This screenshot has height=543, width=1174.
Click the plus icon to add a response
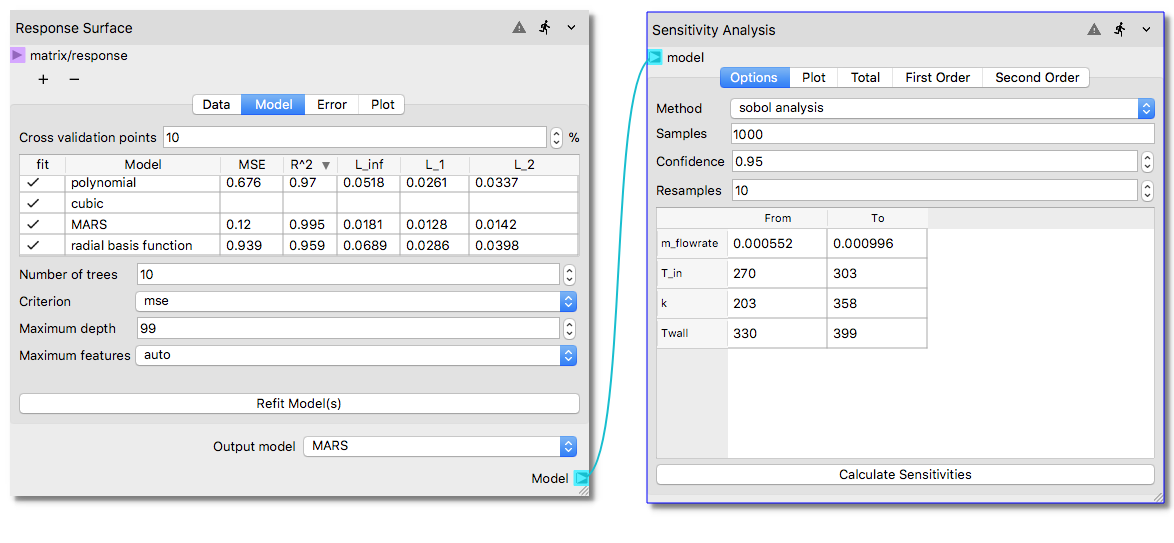click(43, 79)
